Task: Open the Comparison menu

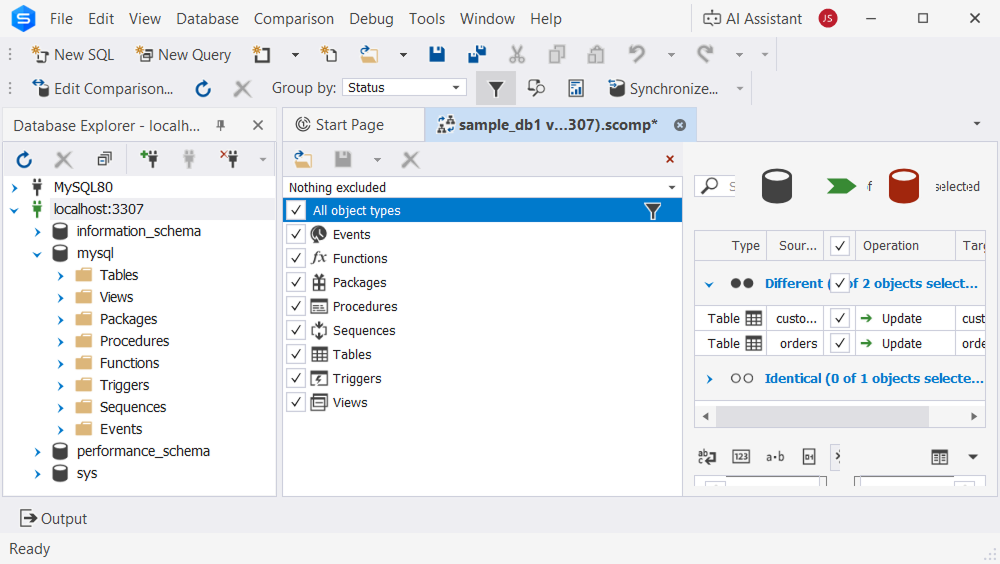Action: point(294,19)
